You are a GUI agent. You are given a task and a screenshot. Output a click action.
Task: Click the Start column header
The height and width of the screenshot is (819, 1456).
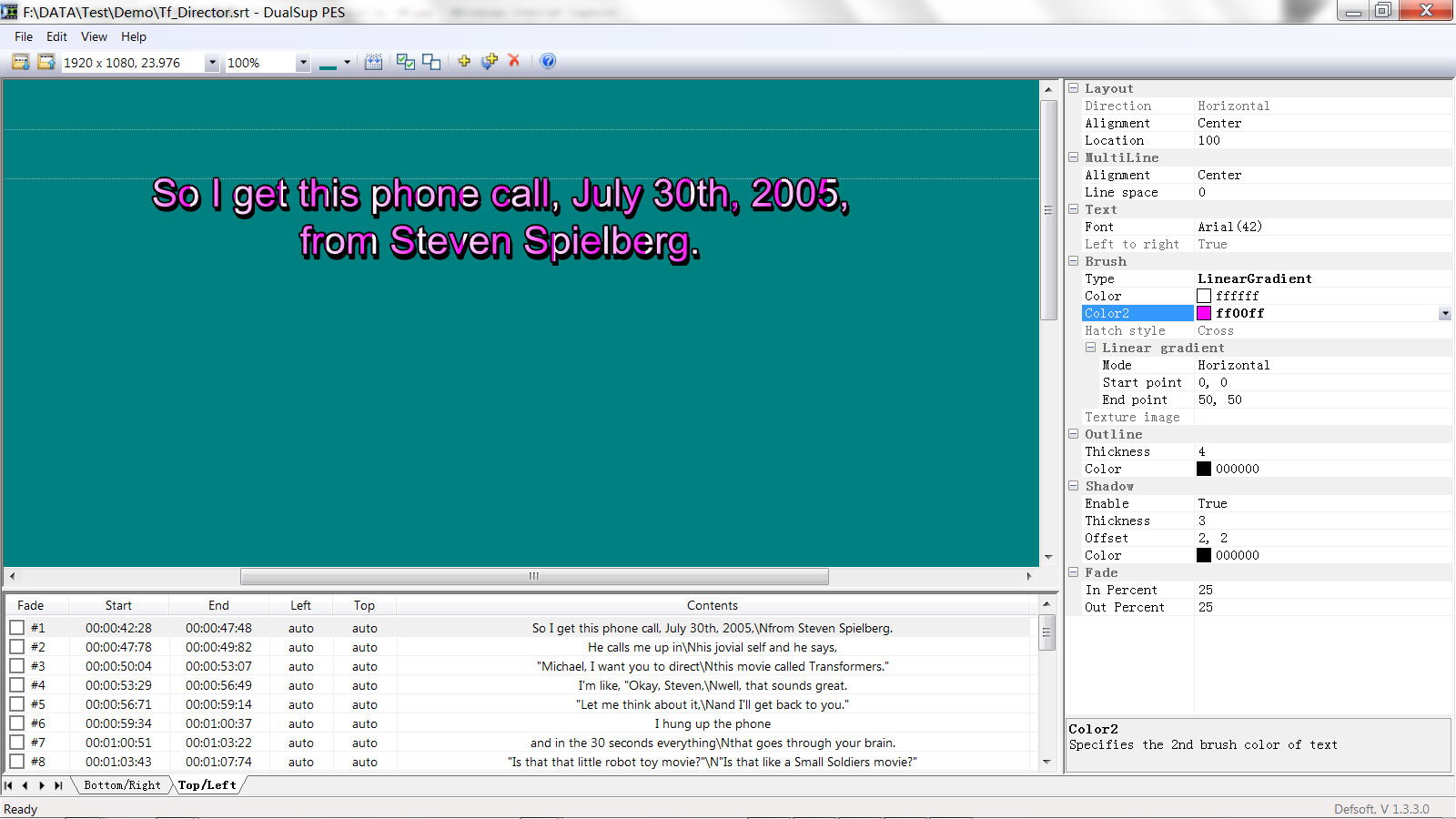(118, 605)
